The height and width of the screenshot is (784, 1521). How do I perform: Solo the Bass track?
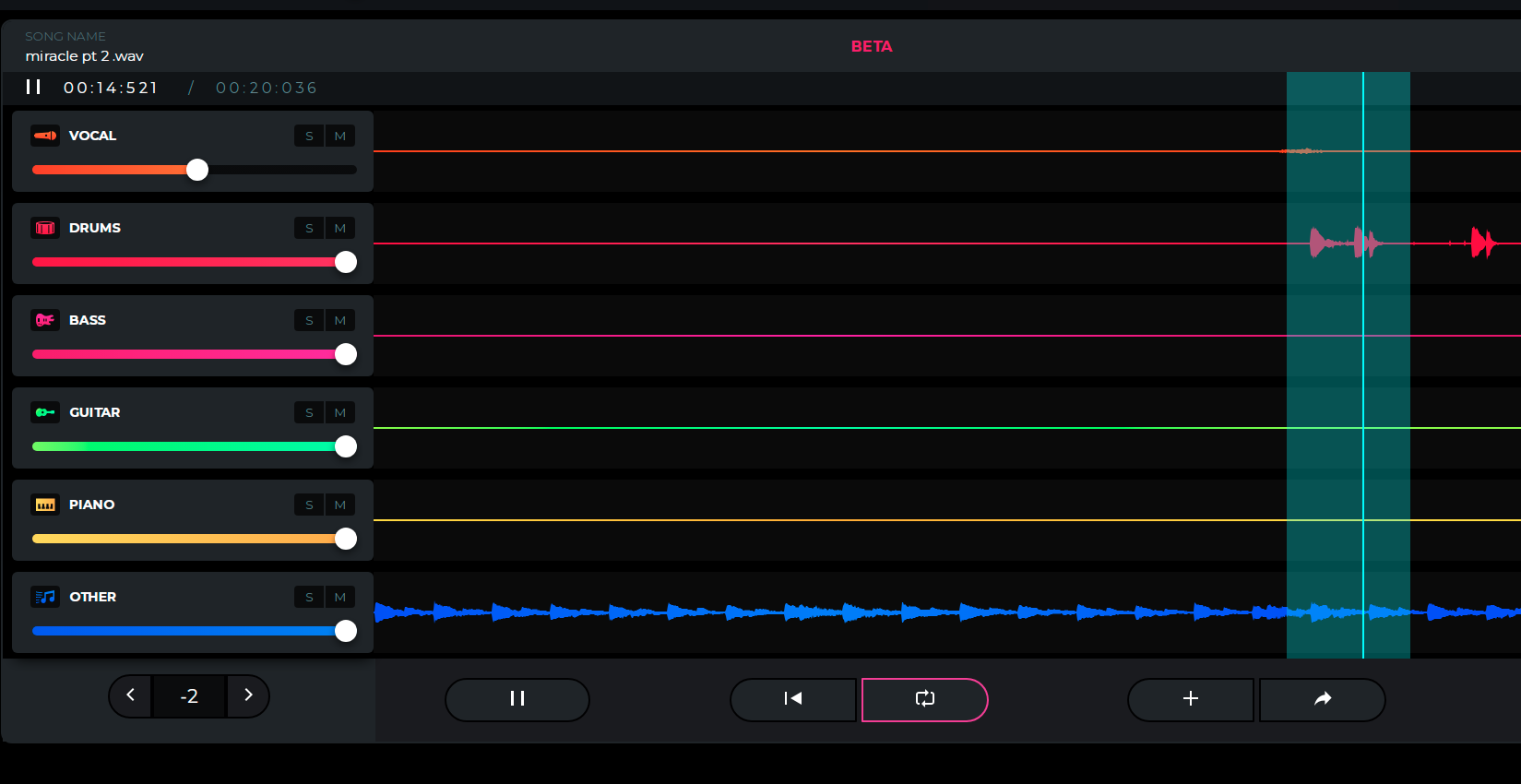point(309,320)
